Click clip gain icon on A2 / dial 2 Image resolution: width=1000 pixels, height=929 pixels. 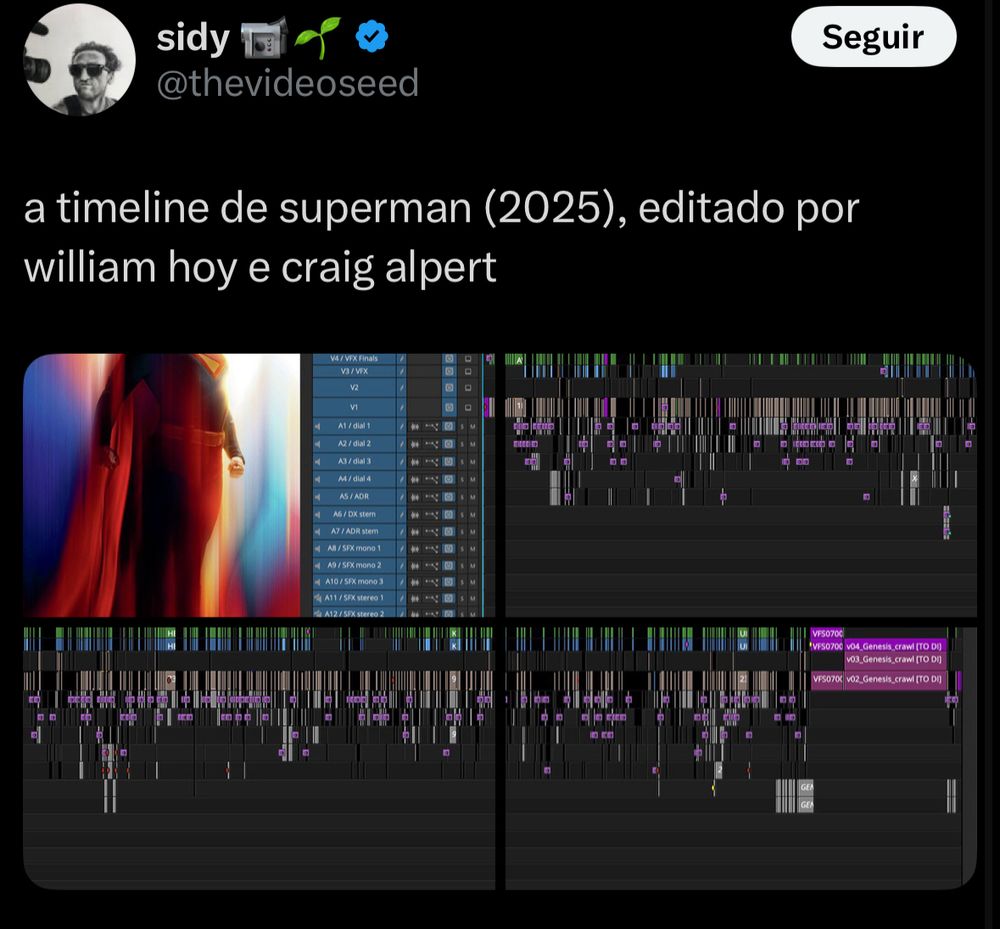click(432, 444)
